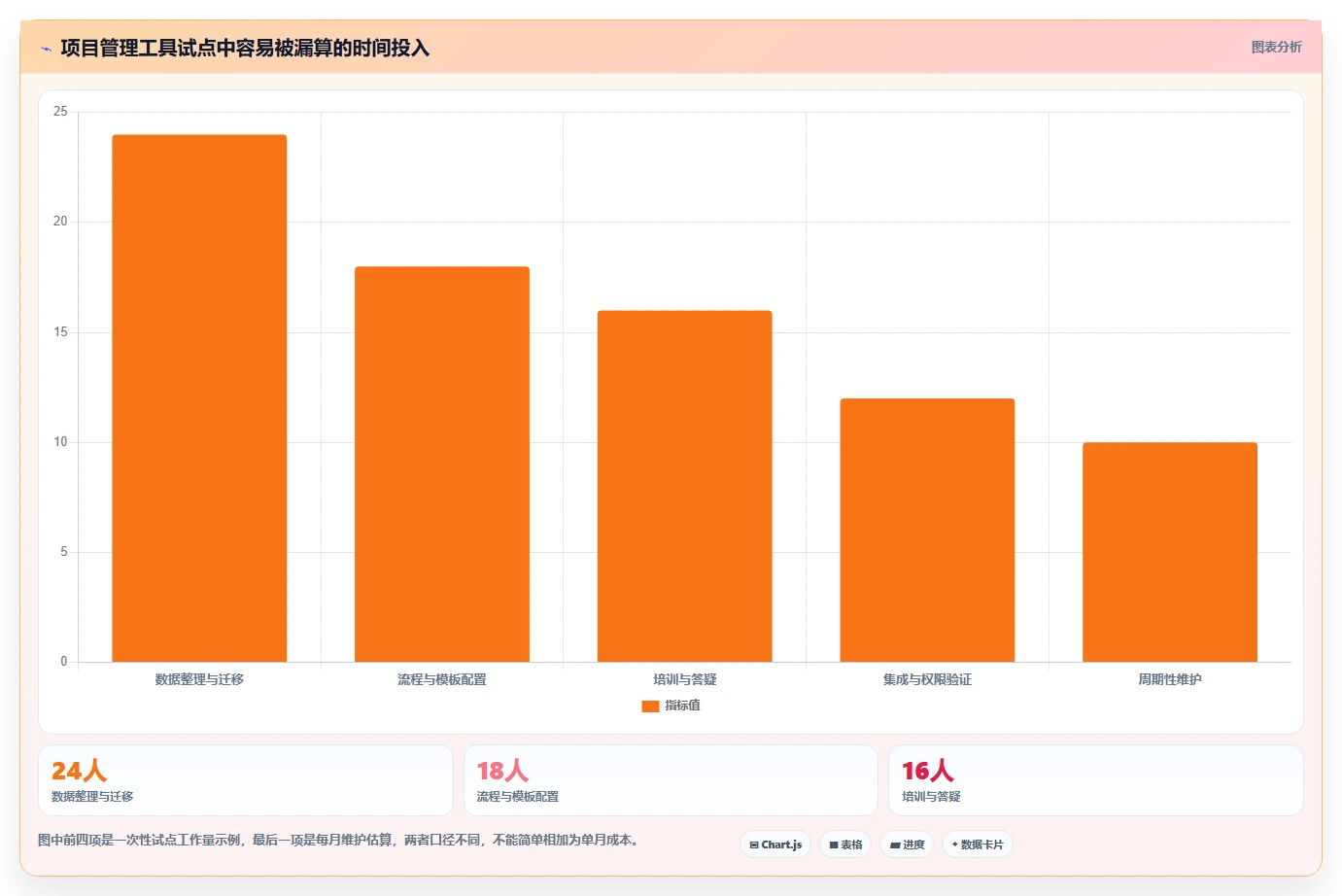This screenshot has height=896, width=1342.
Task: Click the 数据卡片 tag chip
Action: click(978, 844)
